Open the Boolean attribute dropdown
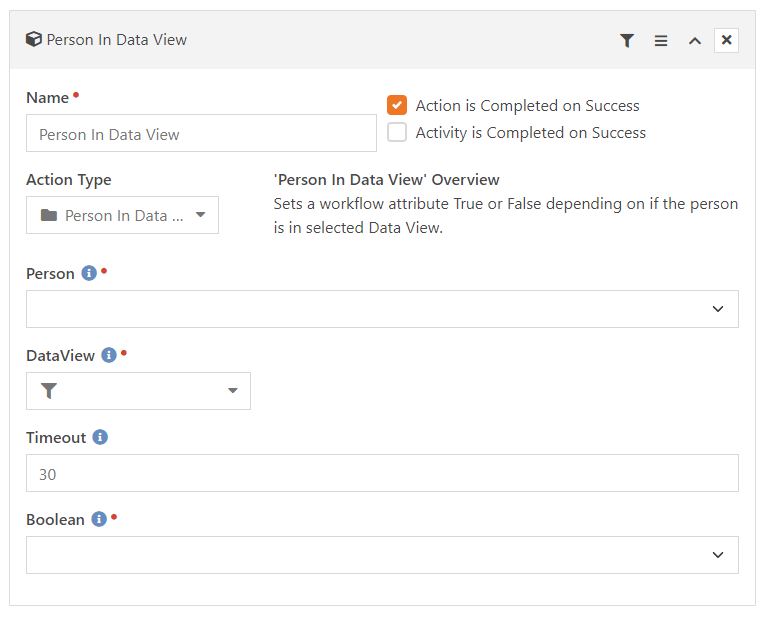This screenshot has height=618, width=763. 382,555
